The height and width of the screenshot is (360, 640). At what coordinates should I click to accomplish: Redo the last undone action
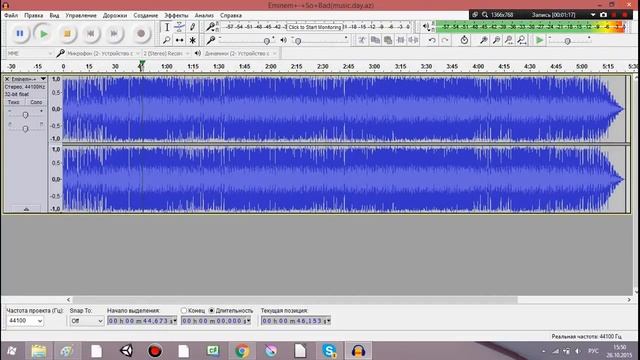(x=445, y=40)
